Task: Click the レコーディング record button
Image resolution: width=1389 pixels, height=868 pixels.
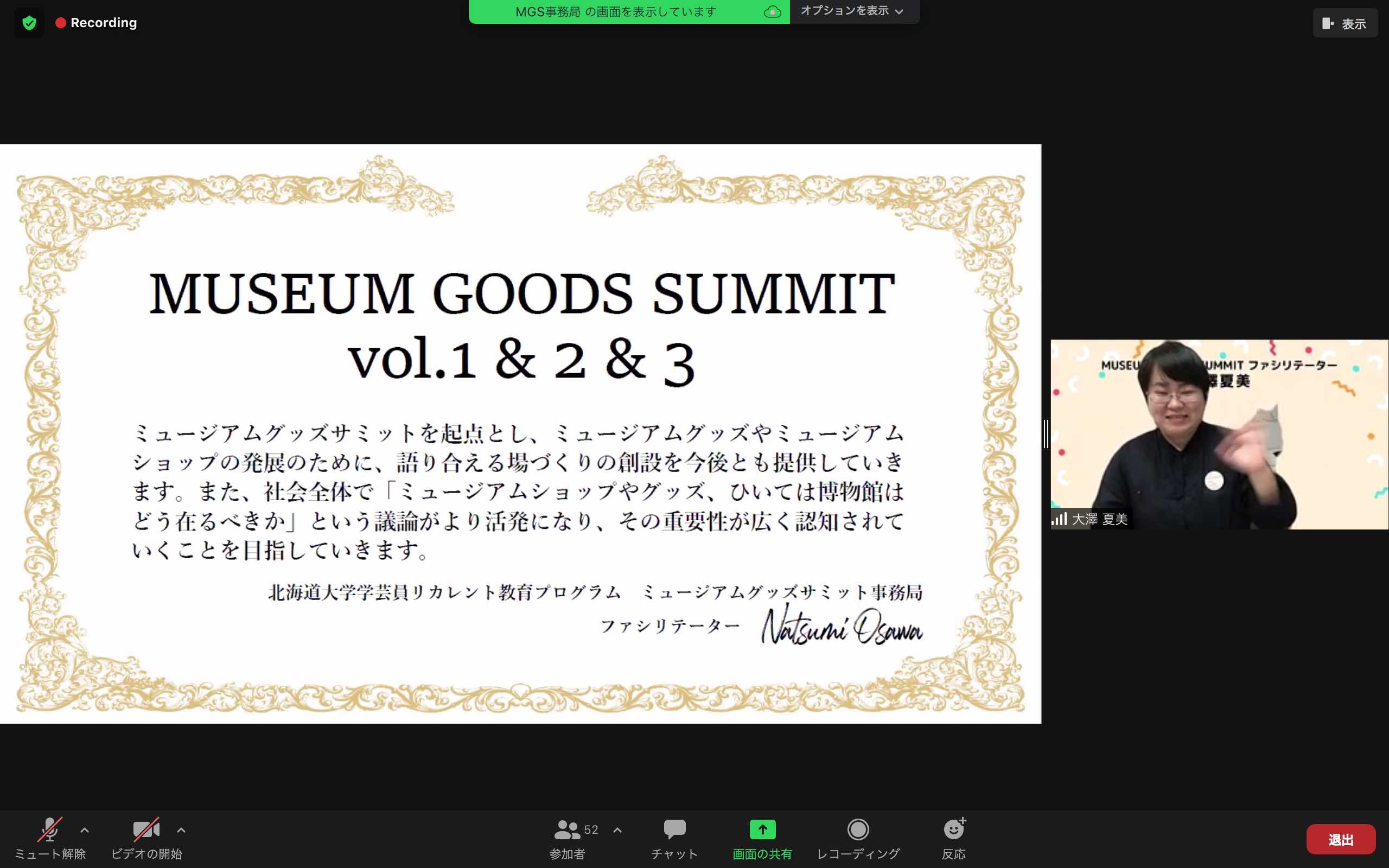Action: pos(858,838)
